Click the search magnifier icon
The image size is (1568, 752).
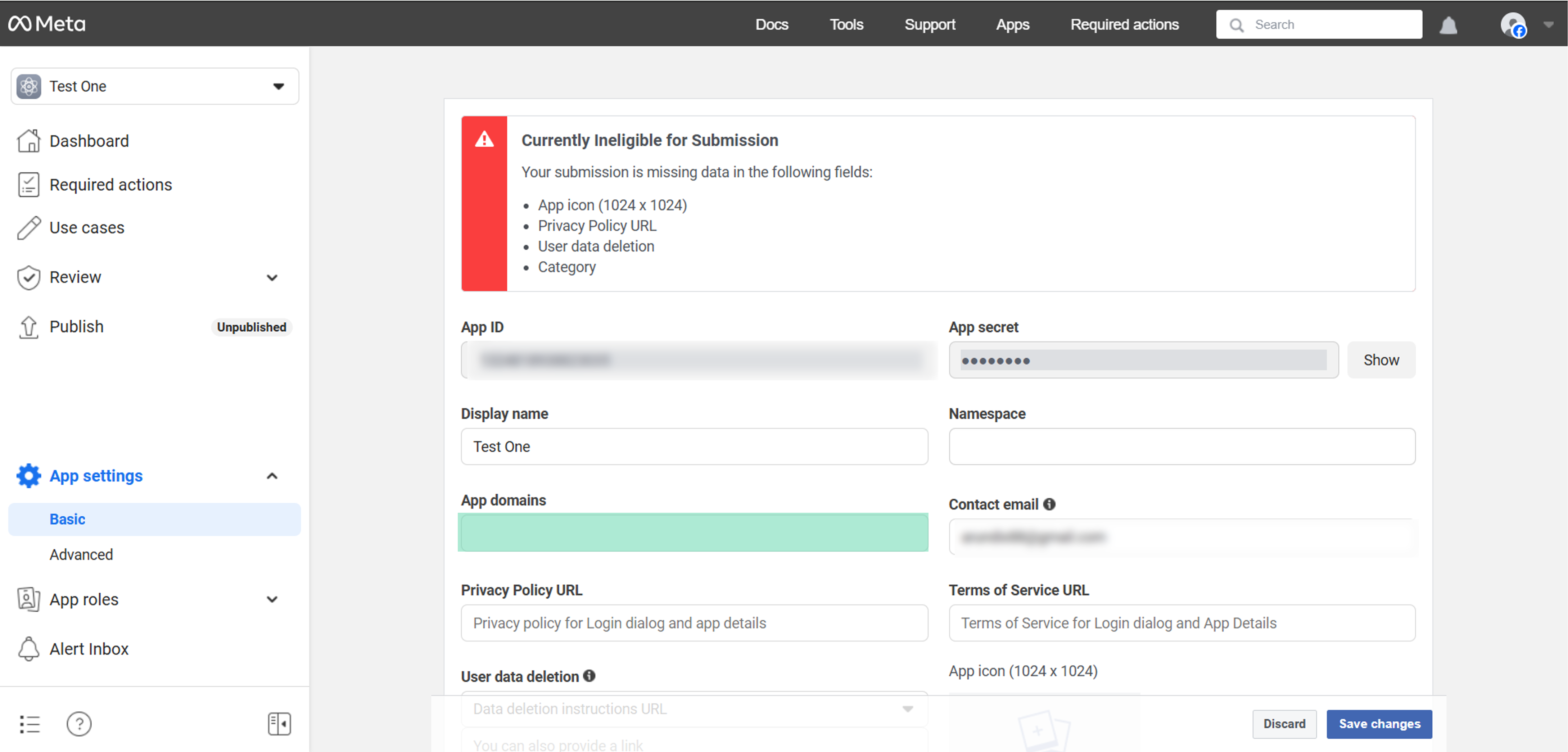tap(1236, 25)
